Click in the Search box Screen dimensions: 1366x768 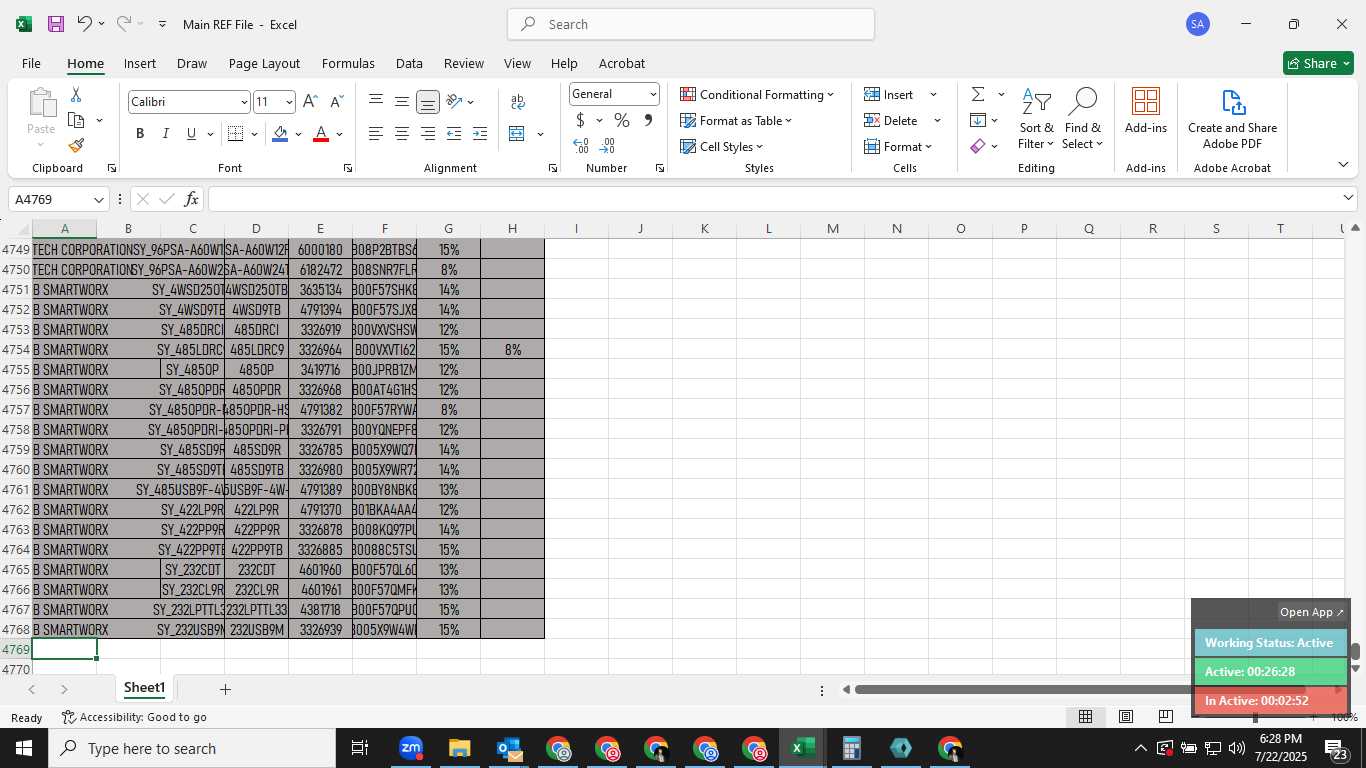click(x=691, y=24)
